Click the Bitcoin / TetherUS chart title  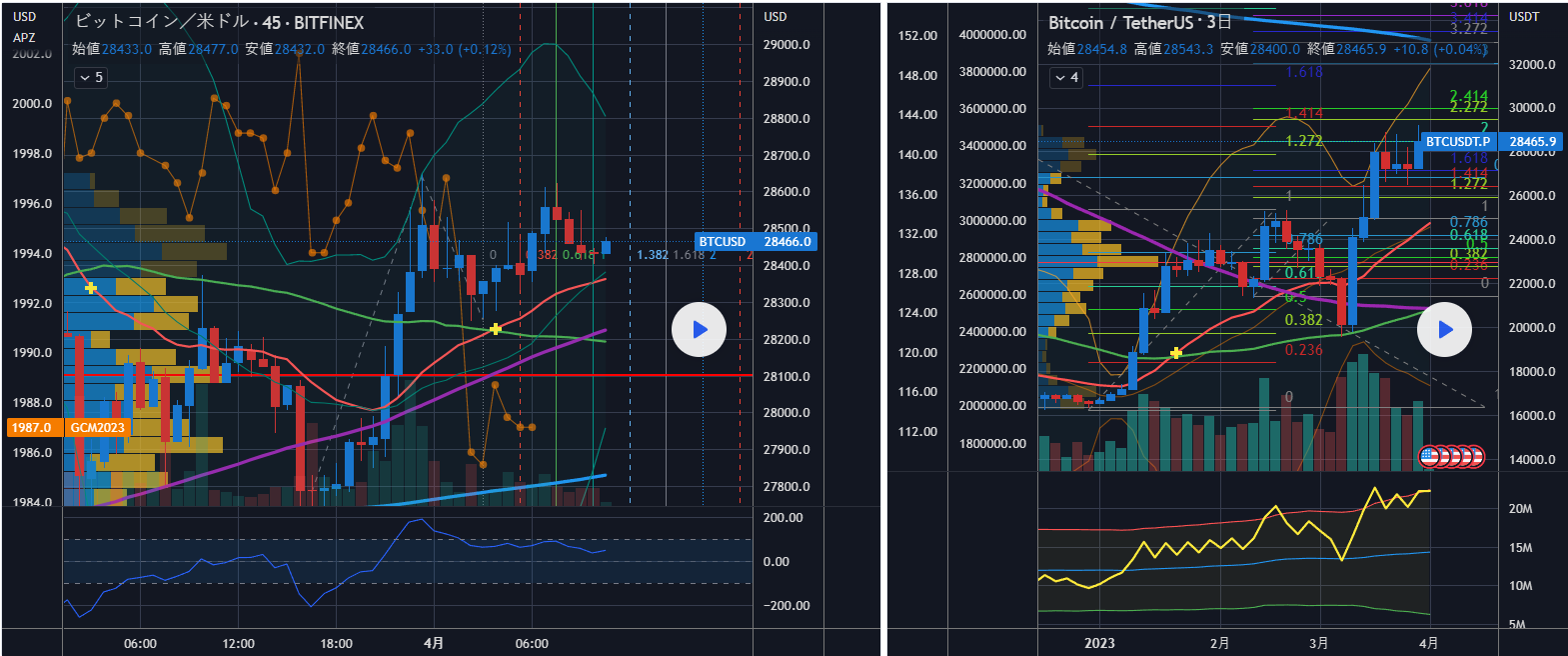1139,22
